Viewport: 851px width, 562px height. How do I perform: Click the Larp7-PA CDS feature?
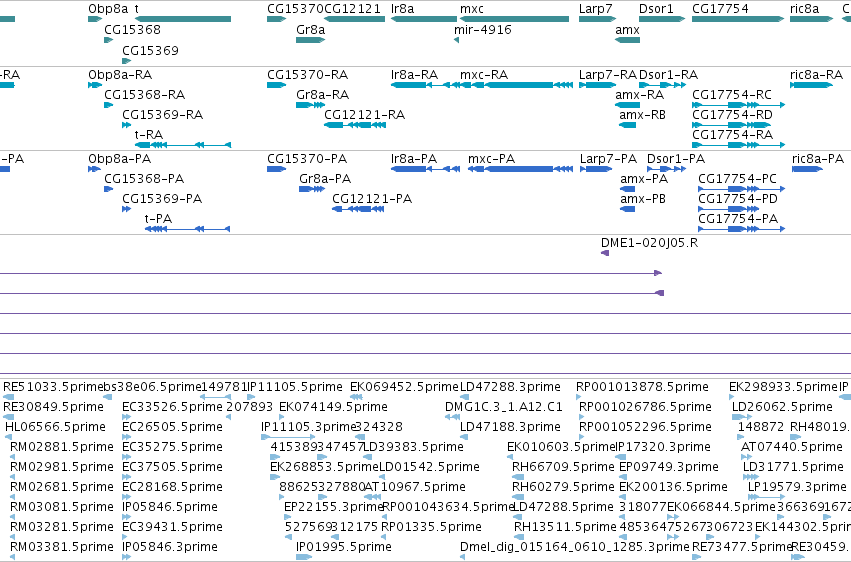[596, 169]
